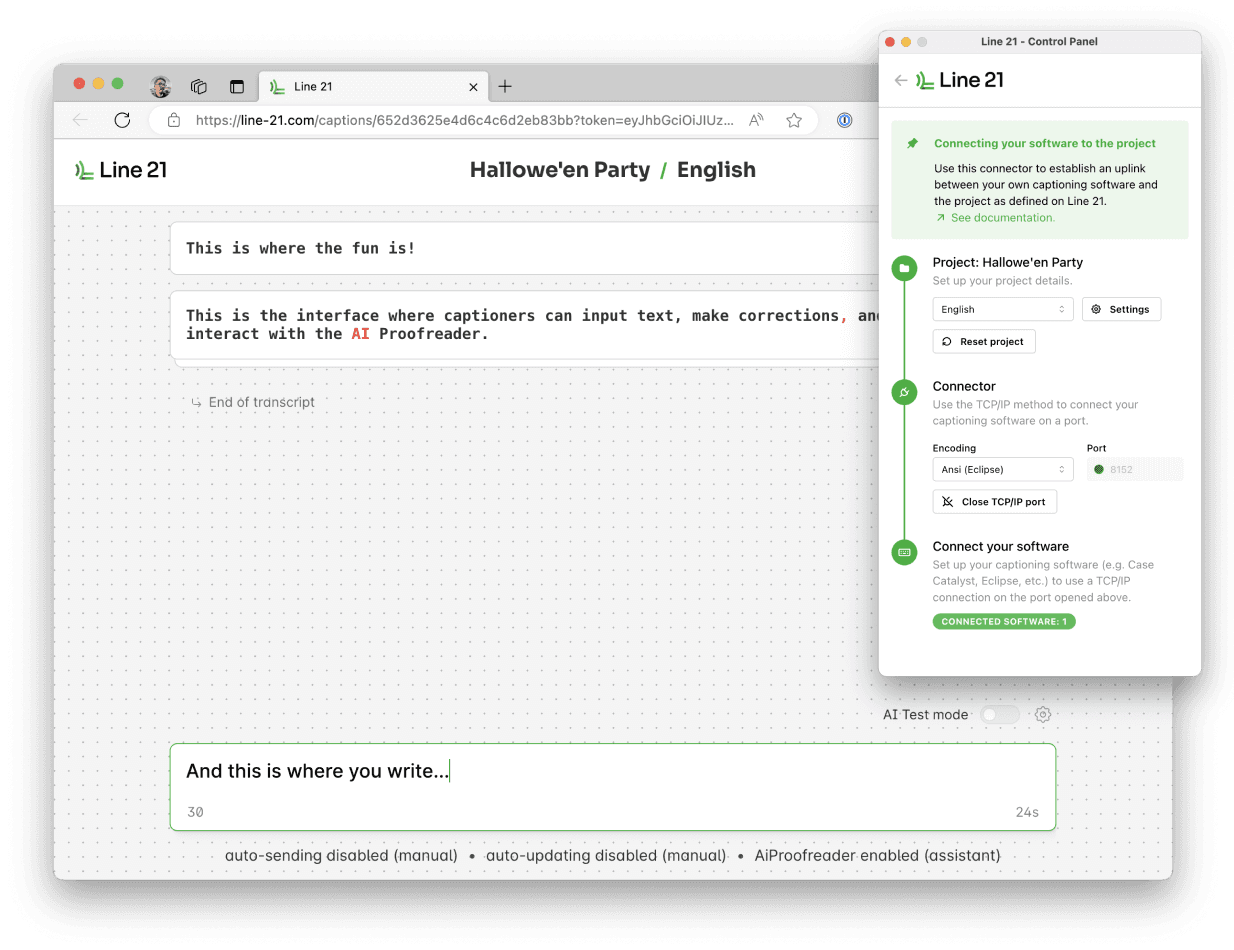Screen dimensions: 1234x950
Task: Click the pin icon in green notice
Action: click(x=912, y=144)
